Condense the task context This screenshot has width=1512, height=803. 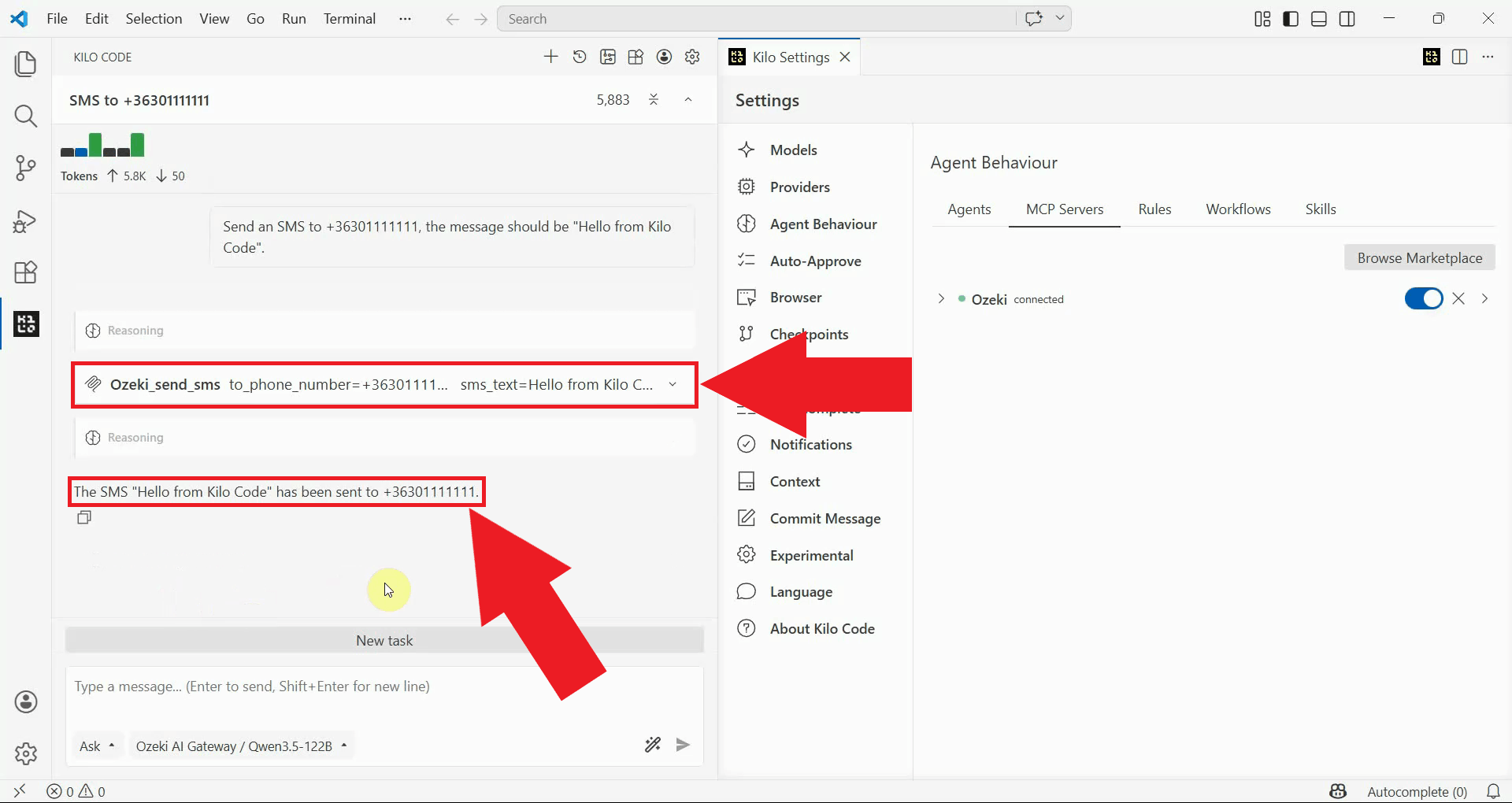654,100
